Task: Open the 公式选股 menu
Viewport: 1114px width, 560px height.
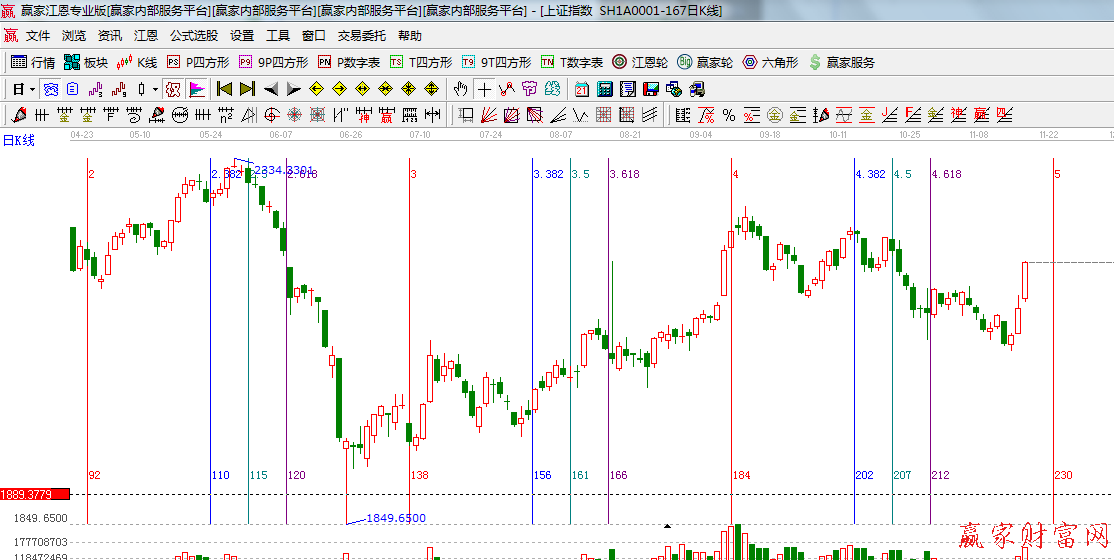Action: pos(193,35)
